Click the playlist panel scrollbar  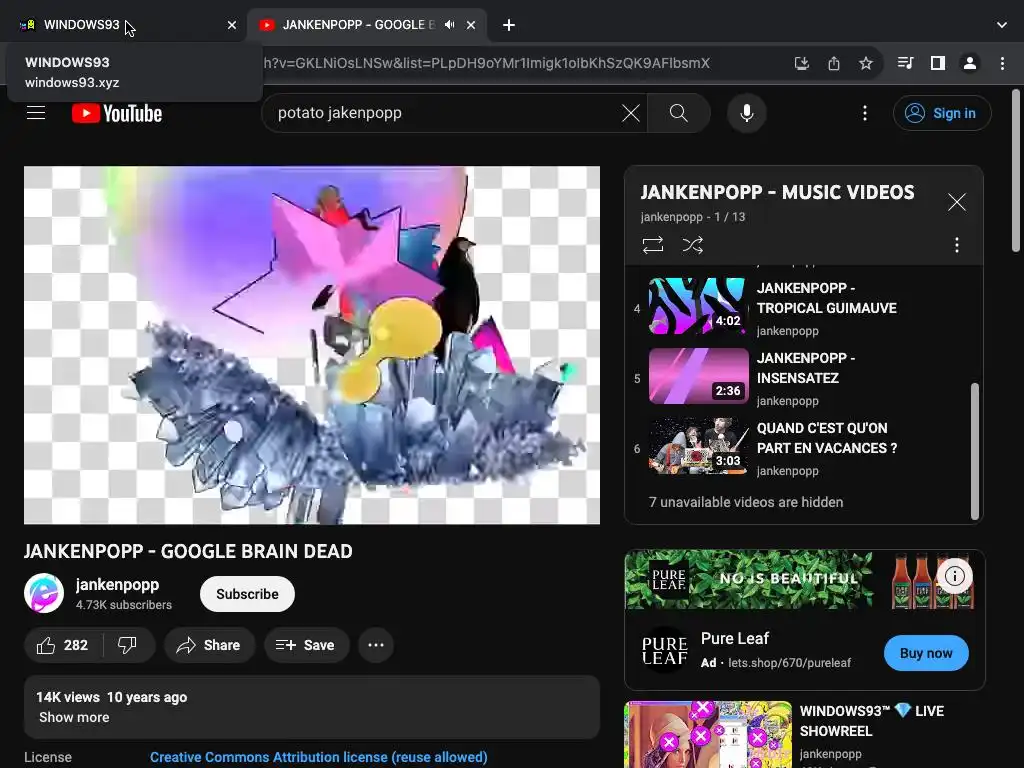click(x=974, y=451)
